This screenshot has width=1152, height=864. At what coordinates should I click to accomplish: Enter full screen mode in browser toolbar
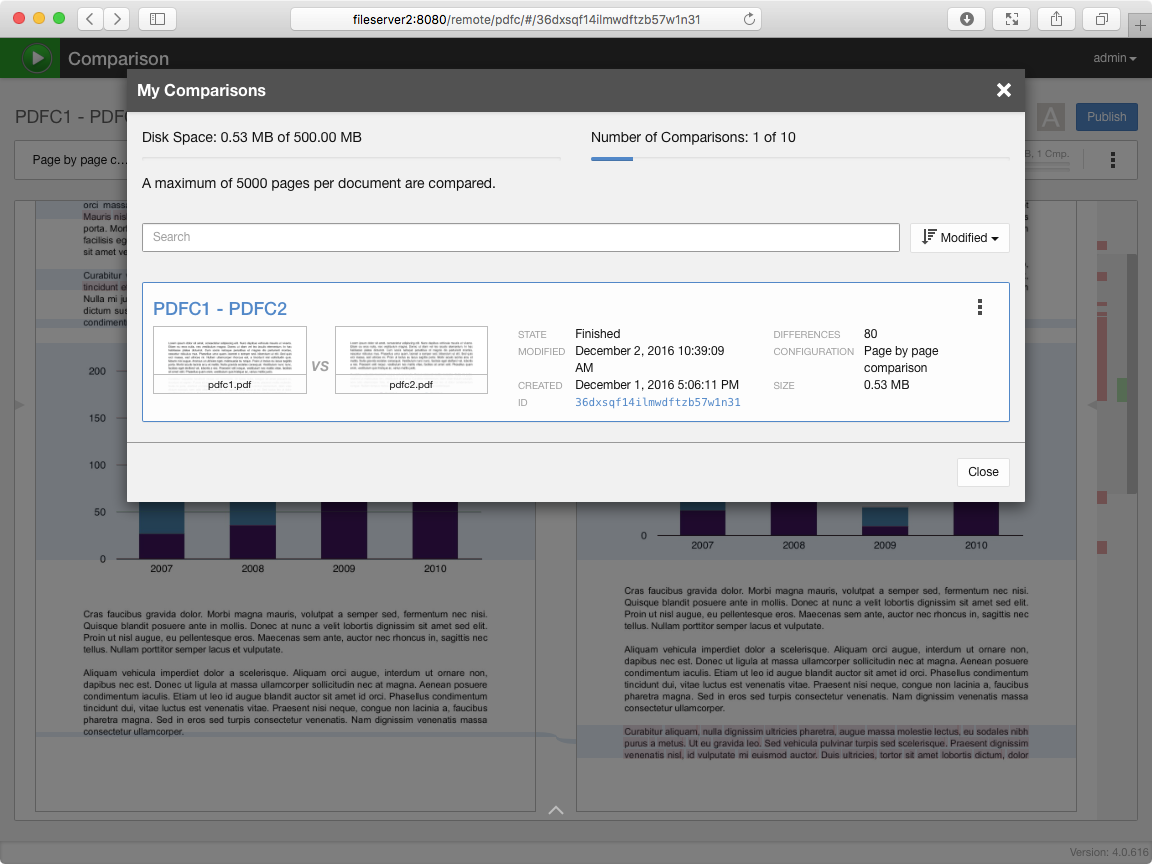coord(1012,19)
